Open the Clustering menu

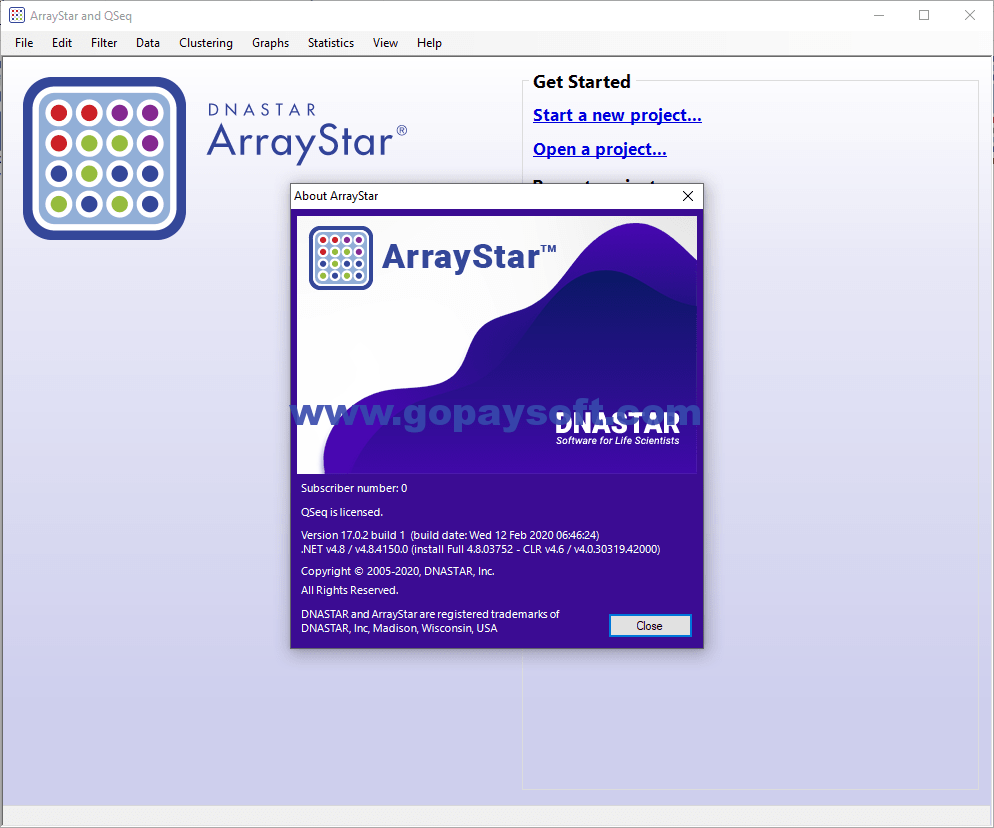click(206, 43)
